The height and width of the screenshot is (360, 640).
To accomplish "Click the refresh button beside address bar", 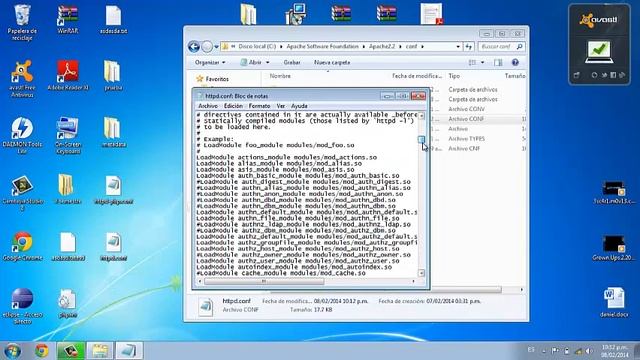I will [x=469, y=47].
